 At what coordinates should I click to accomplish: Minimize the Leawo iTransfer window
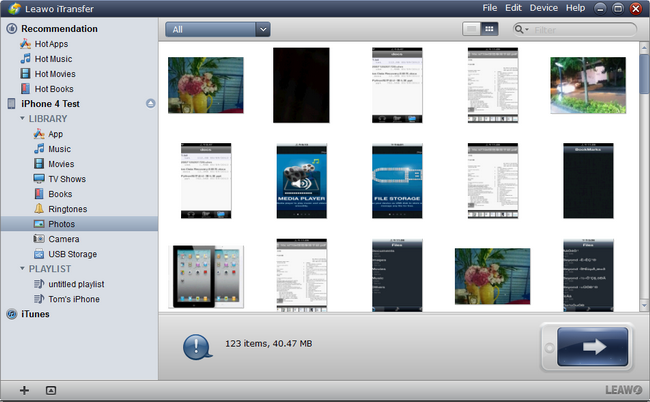point(600,8)
